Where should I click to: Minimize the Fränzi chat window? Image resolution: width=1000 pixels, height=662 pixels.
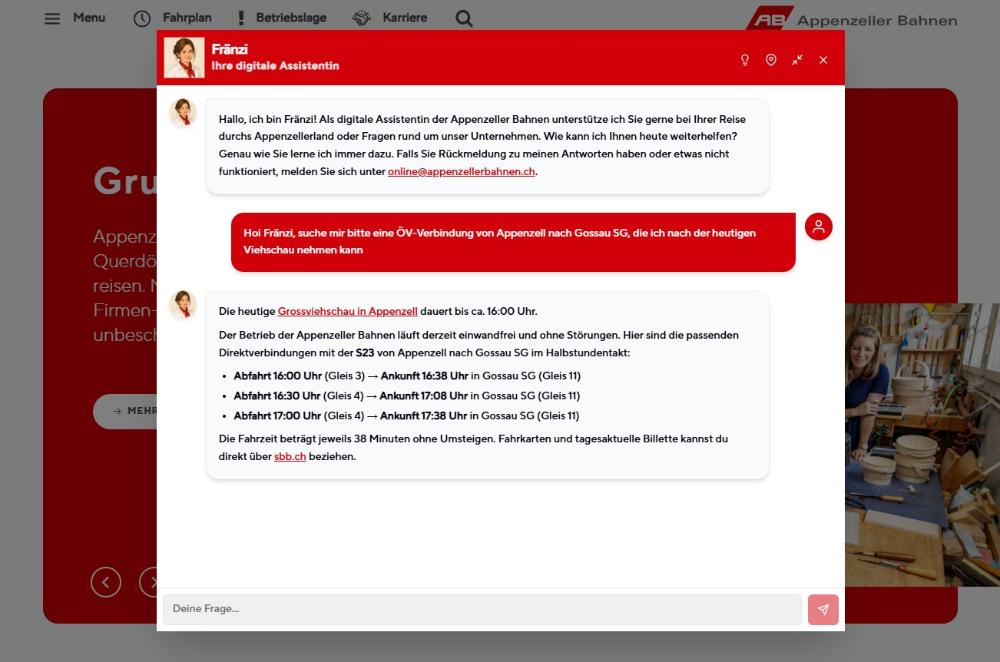pos(797,60)
